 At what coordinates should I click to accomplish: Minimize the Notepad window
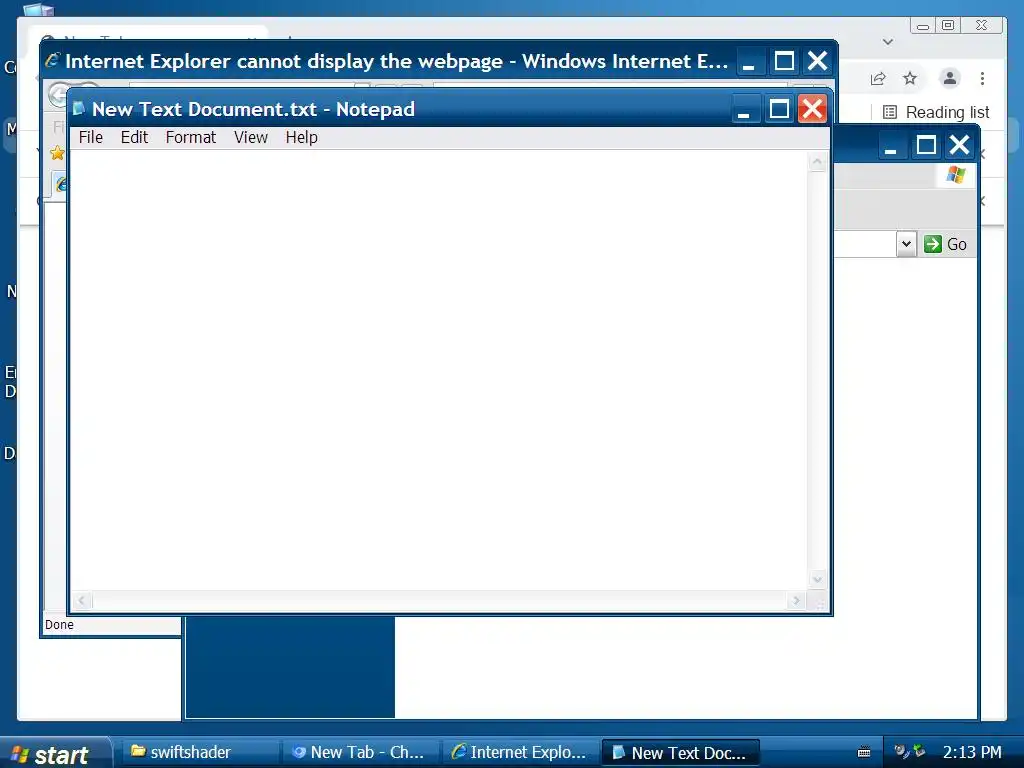[x=744, y=109]
